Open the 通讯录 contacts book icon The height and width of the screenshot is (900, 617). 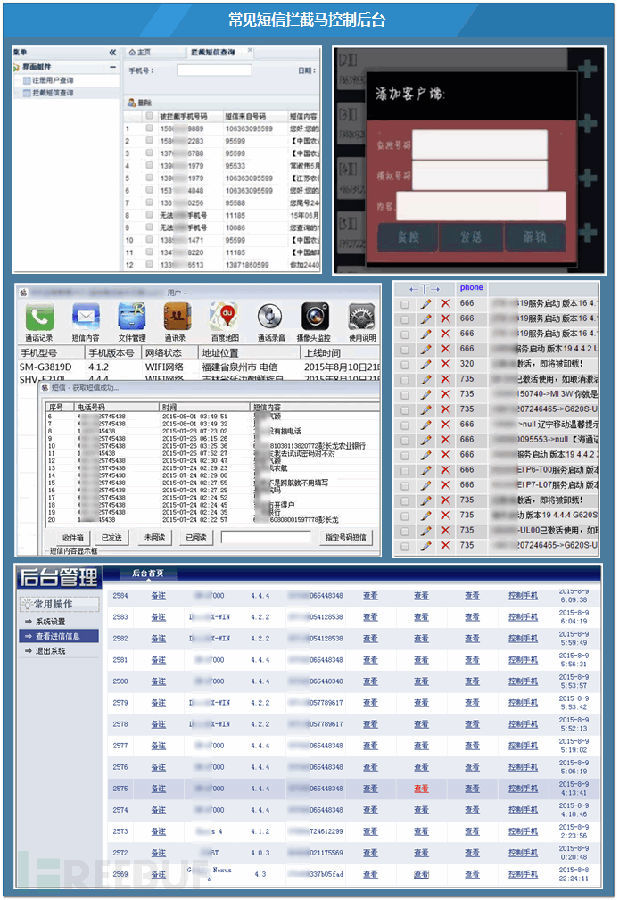177,317
